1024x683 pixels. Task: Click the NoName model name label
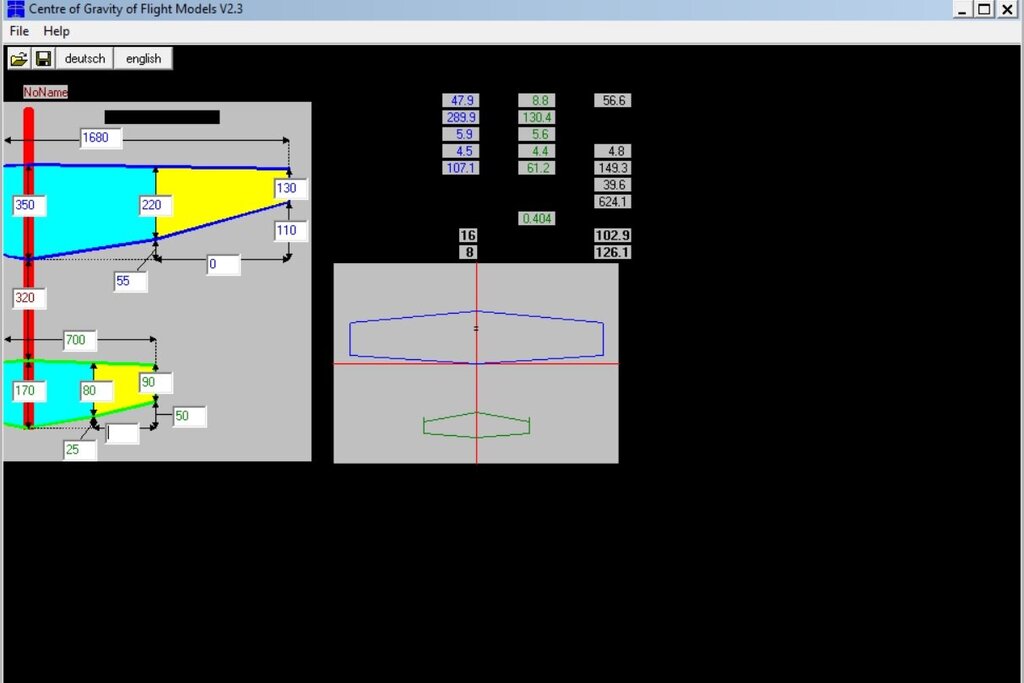tap(46, 92)
